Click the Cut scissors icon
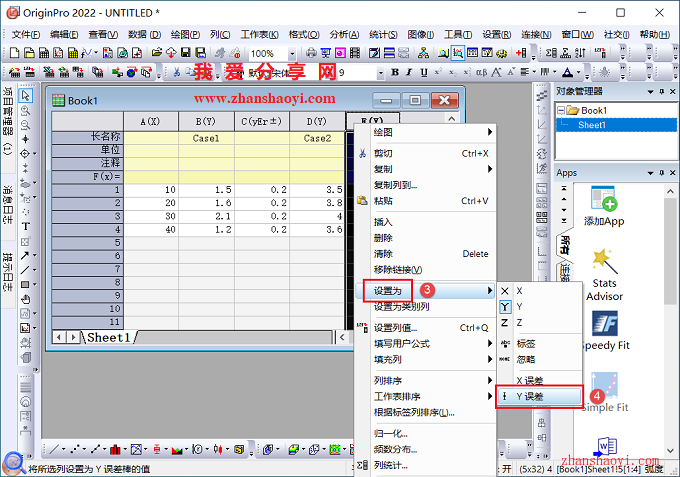 tap(177, 72)
